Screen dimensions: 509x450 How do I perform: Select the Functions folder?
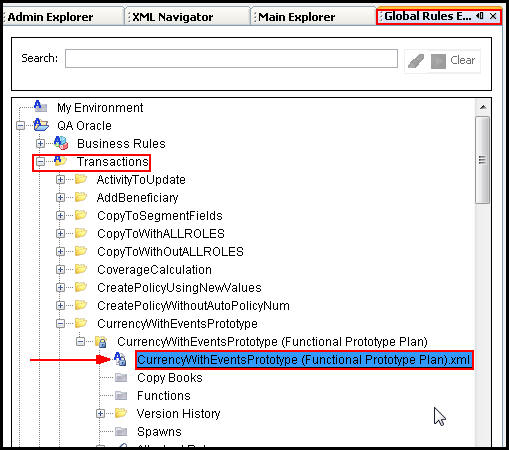[164, 396]
